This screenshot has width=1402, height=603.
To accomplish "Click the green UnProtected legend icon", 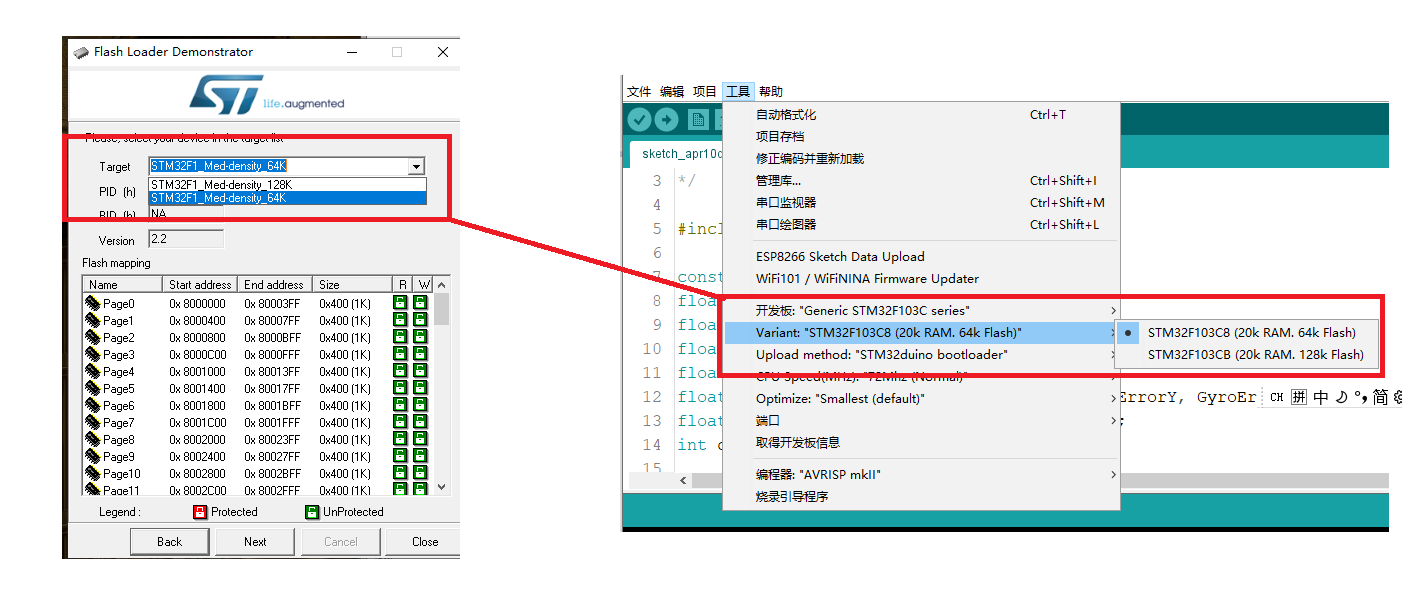I will point(312,512).
